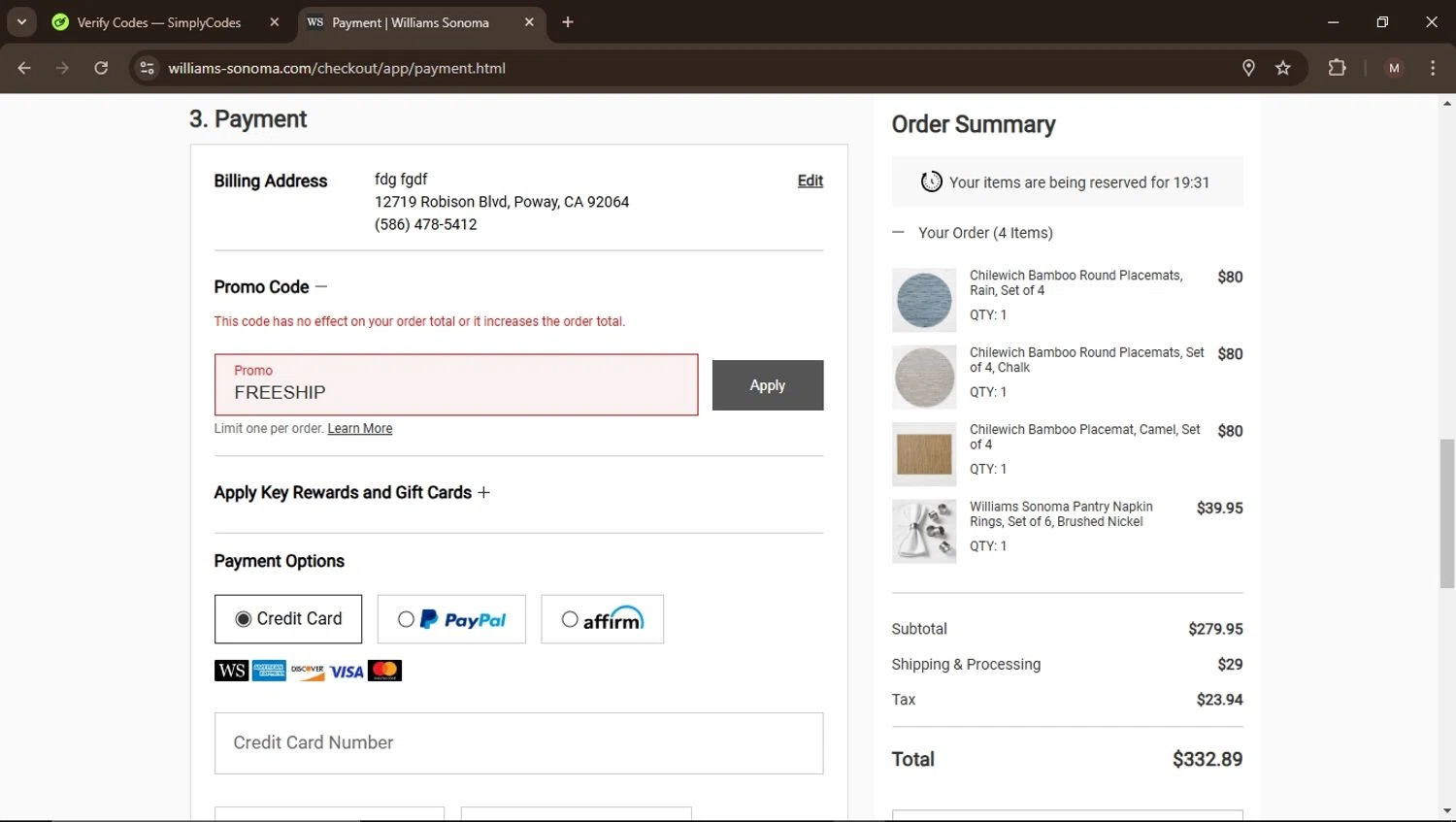Restore down the Chrome window

[1382, 22]
